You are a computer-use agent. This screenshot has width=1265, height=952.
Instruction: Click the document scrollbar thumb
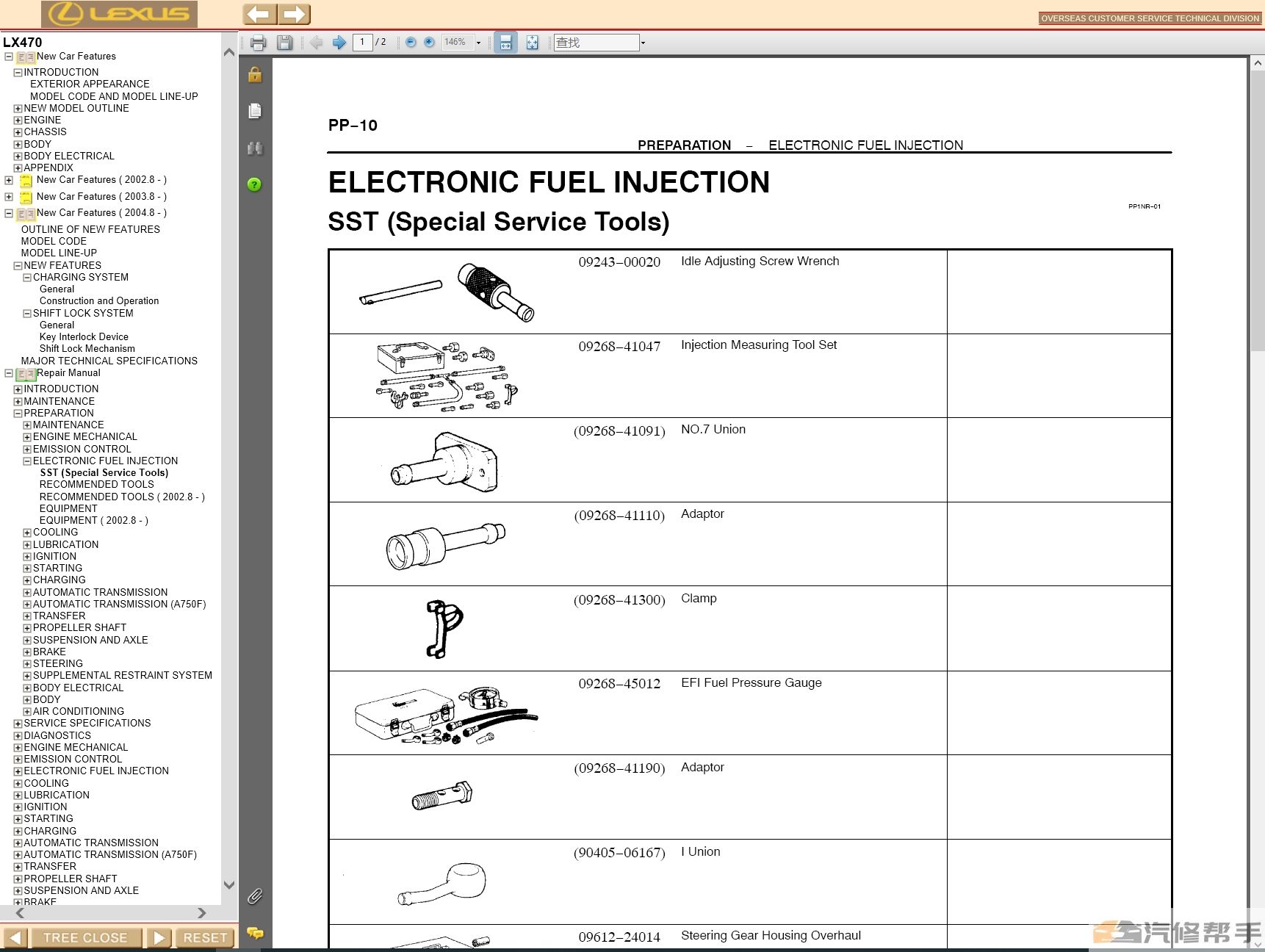tap(1258, 211)
